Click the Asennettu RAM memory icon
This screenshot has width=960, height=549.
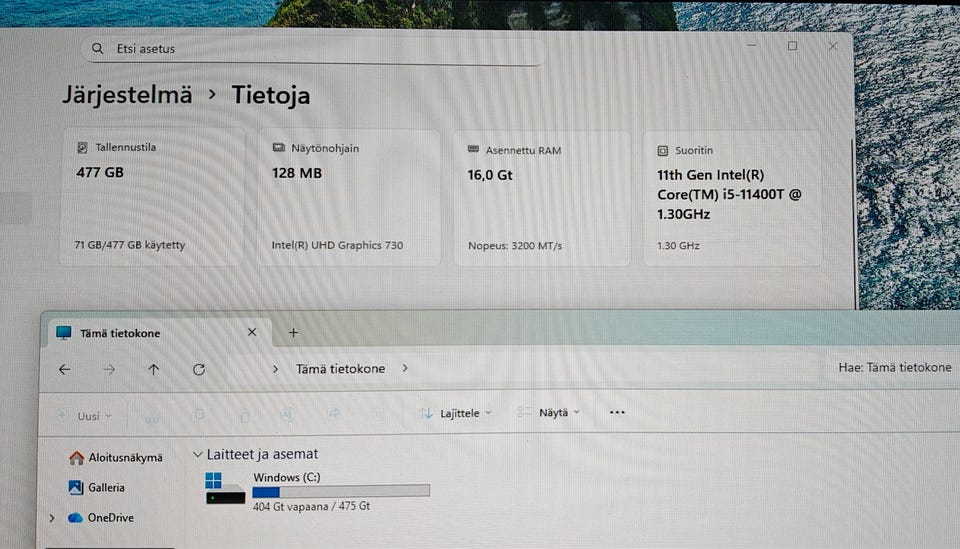coord(473,149)
